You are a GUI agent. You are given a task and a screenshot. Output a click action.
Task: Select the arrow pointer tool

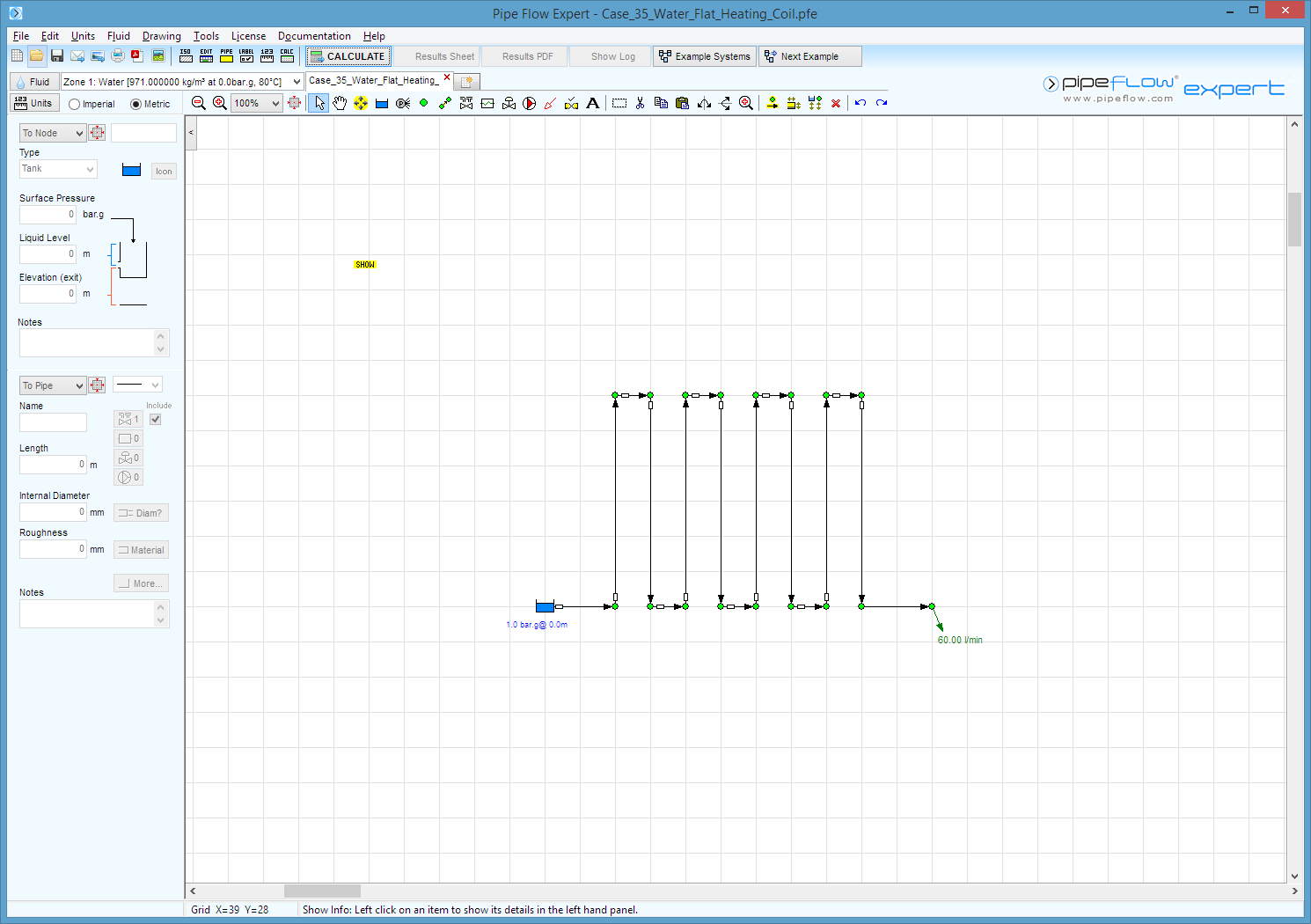point(319,103)
